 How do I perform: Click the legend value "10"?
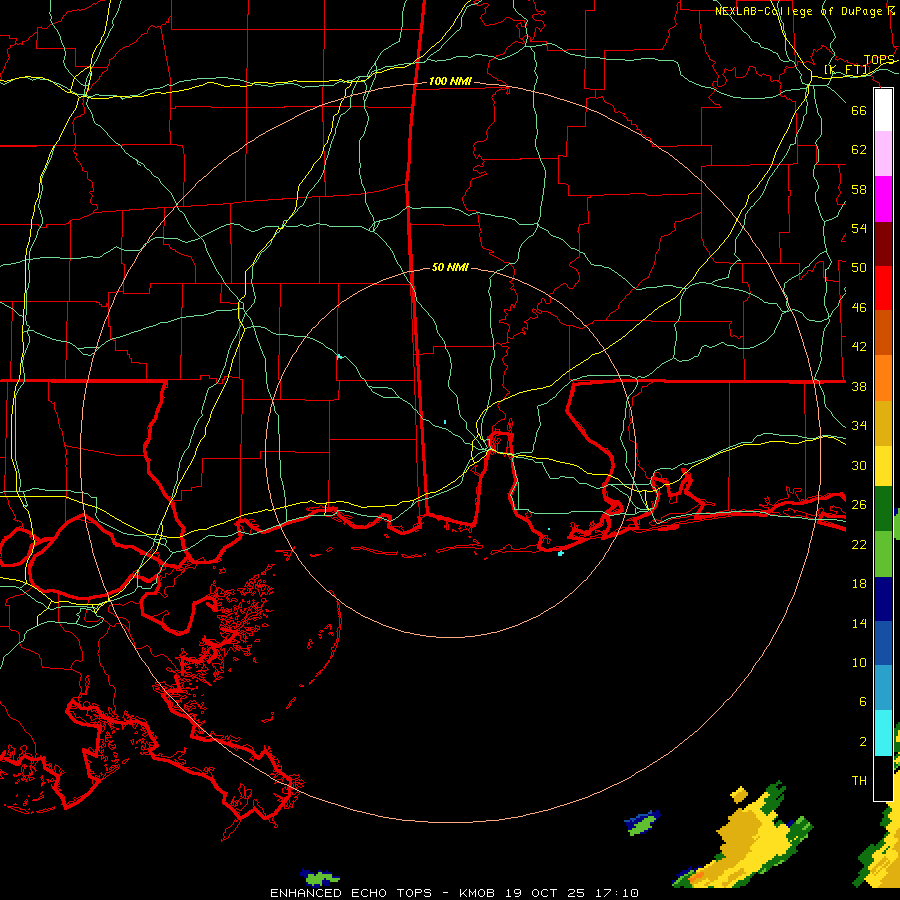[x=859, y=662]
